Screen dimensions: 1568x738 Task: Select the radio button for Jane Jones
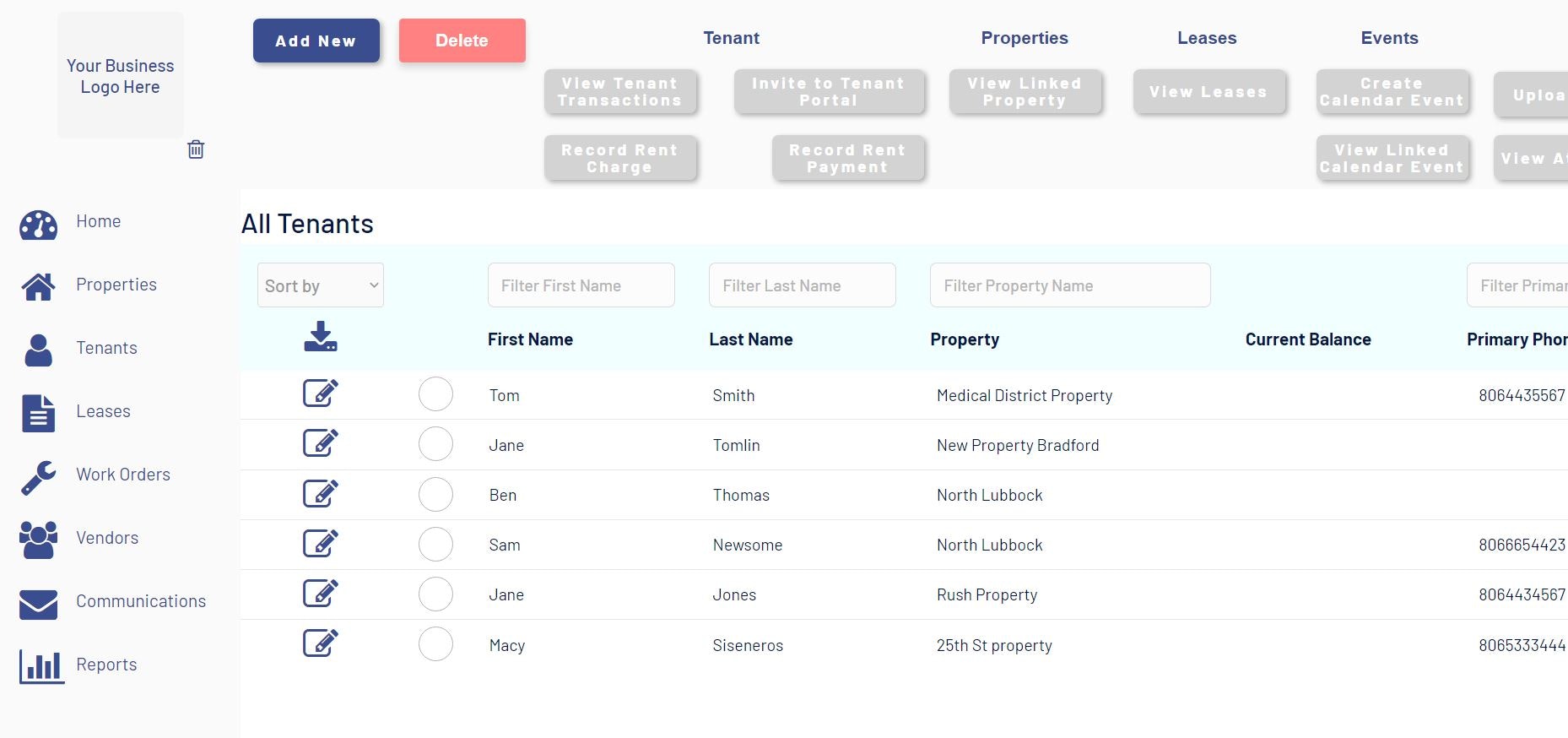[435, 594]
